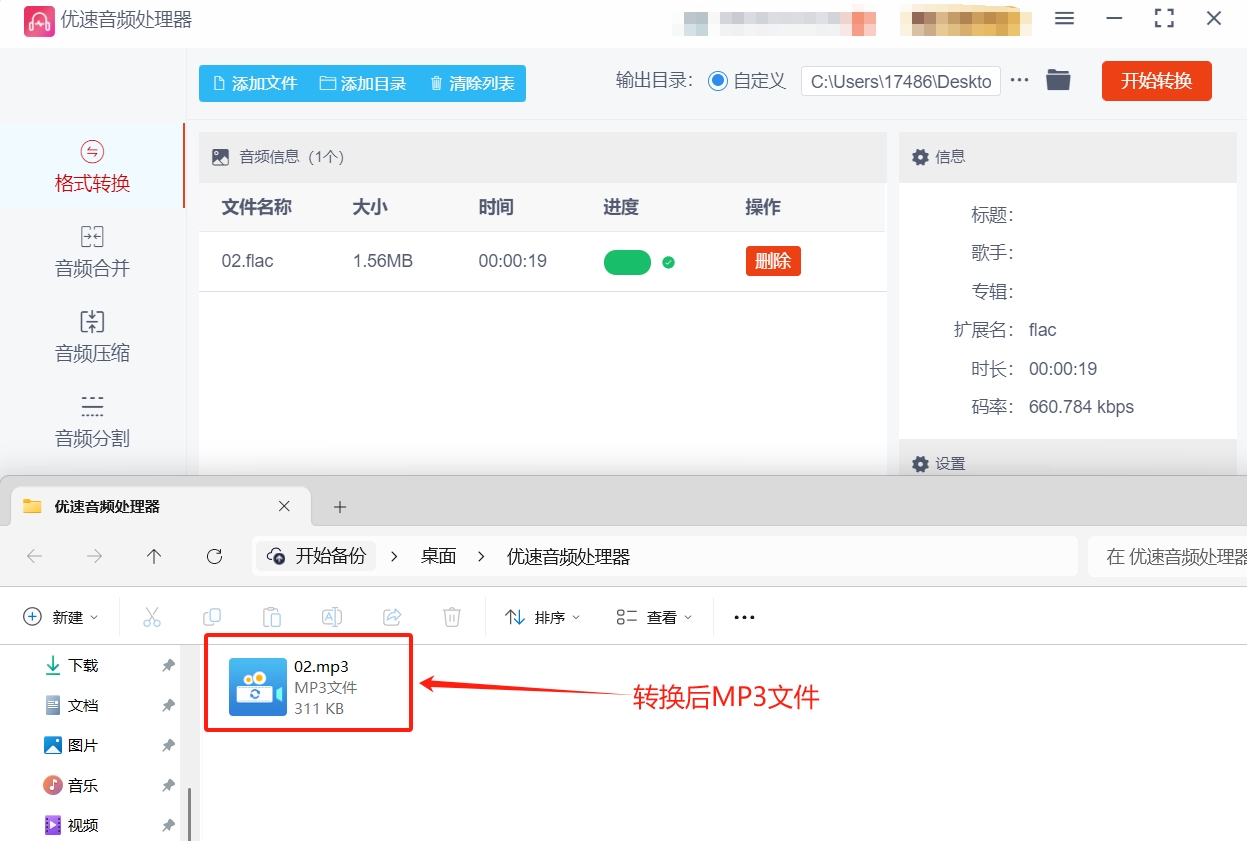Click the Copy icon in Explorer toolbar
This screenshot has height=841, width=1247.
(x=212, y=617)
